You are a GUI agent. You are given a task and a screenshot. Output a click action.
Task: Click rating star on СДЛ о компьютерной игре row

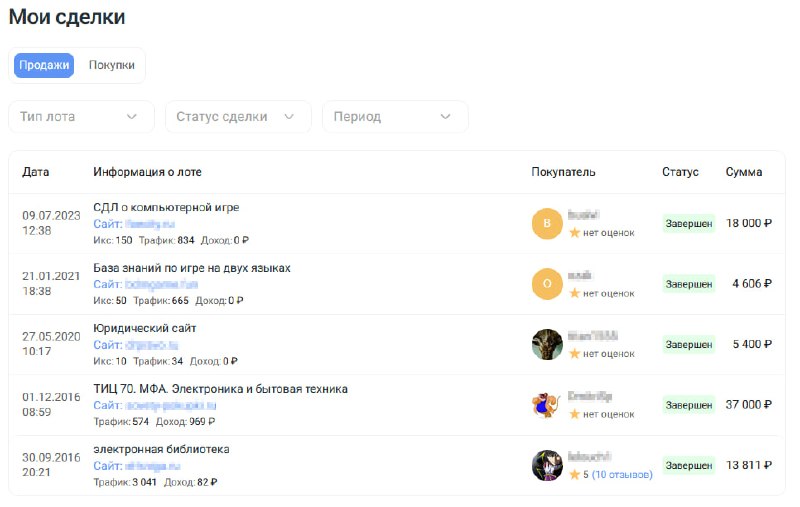pos(574,233)
